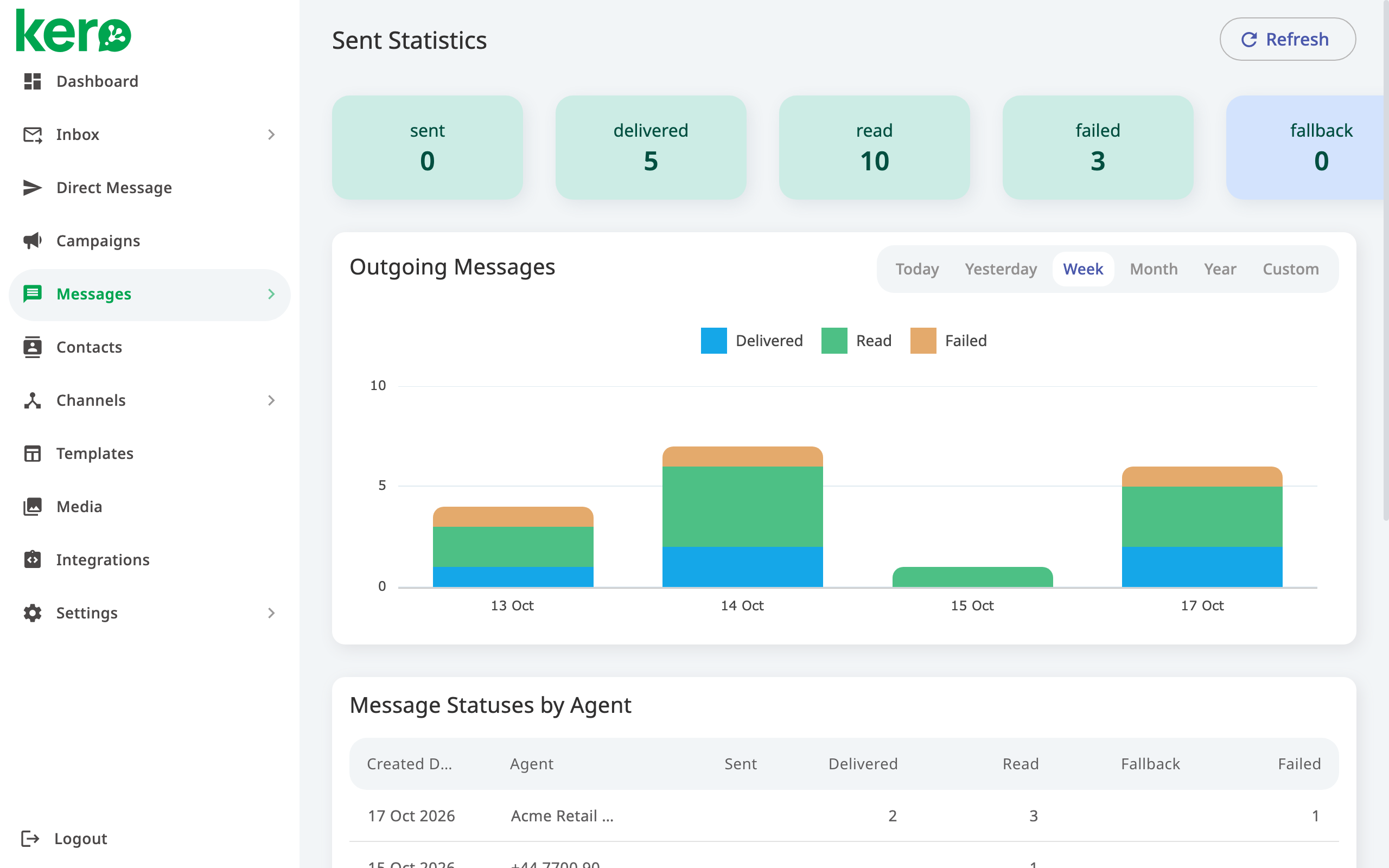Click the circular refresh arrow icon

point(1250,40)
